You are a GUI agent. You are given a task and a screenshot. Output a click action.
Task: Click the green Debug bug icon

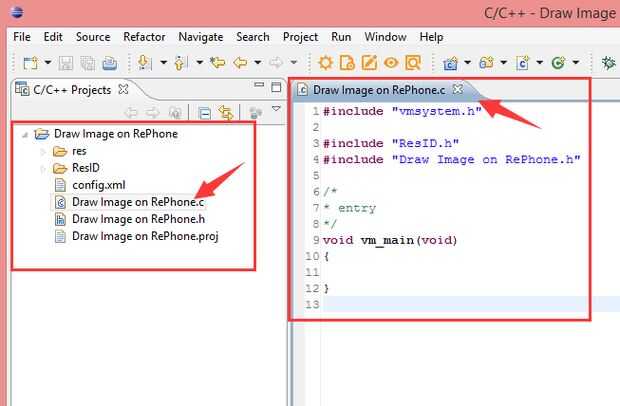click(609, 63)
